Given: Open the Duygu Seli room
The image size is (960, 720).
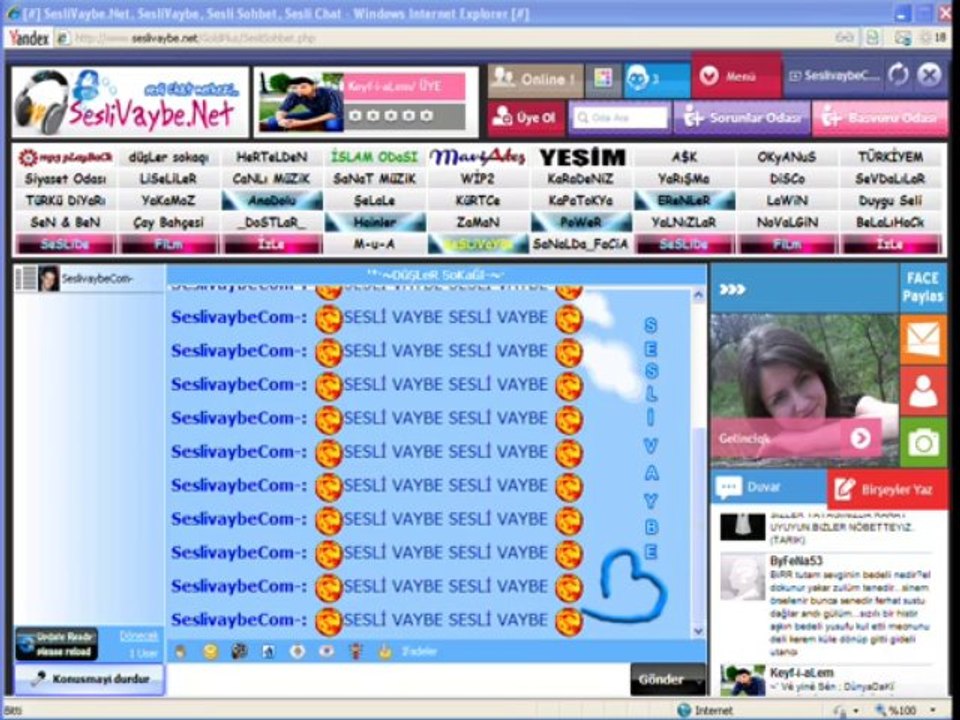Looking at the screenshot, I should click(890, 200).
